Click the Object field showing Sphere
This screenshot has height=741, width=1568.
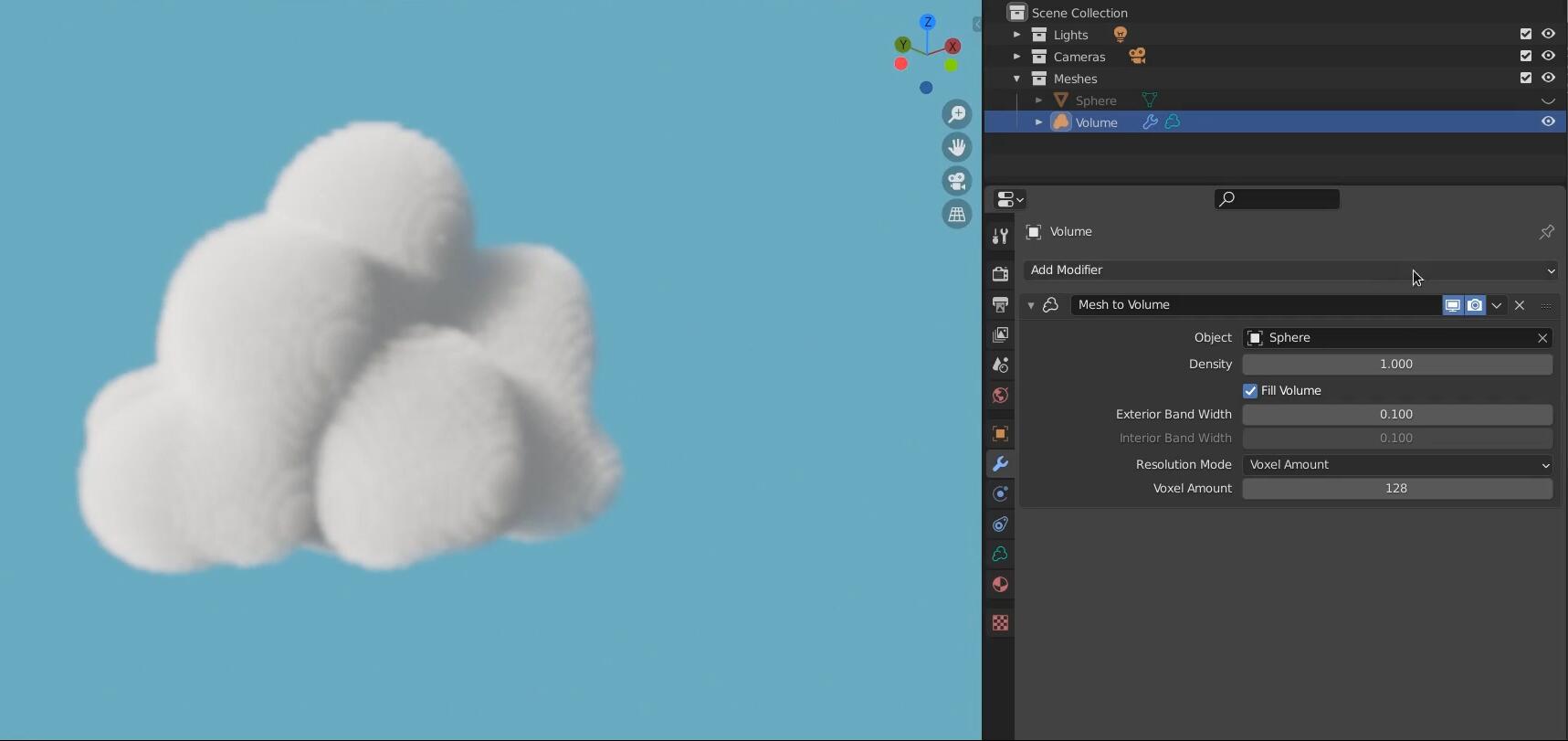[x=1388, y=338]
